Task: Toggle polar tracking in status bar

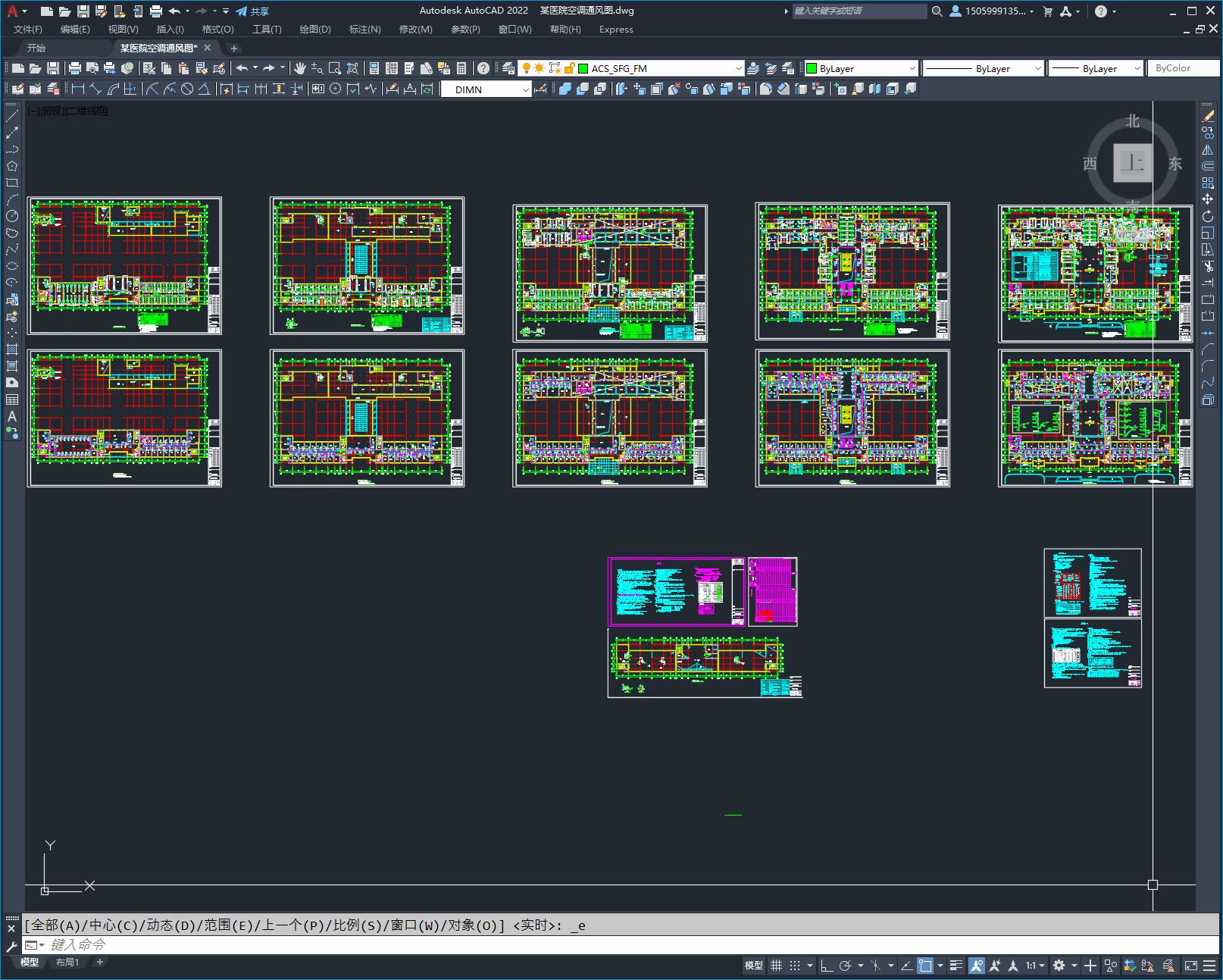Action: coord(846,965)
